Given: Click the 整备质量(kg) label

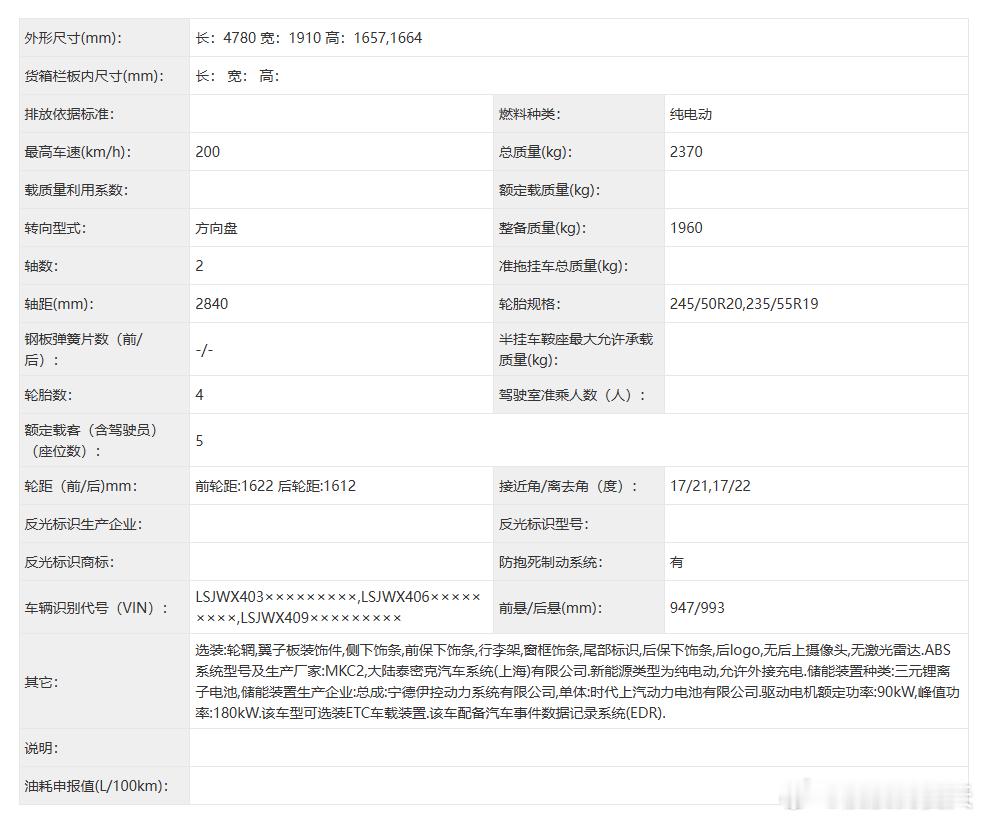Looking at the screenshot, I should coord(542,228).
